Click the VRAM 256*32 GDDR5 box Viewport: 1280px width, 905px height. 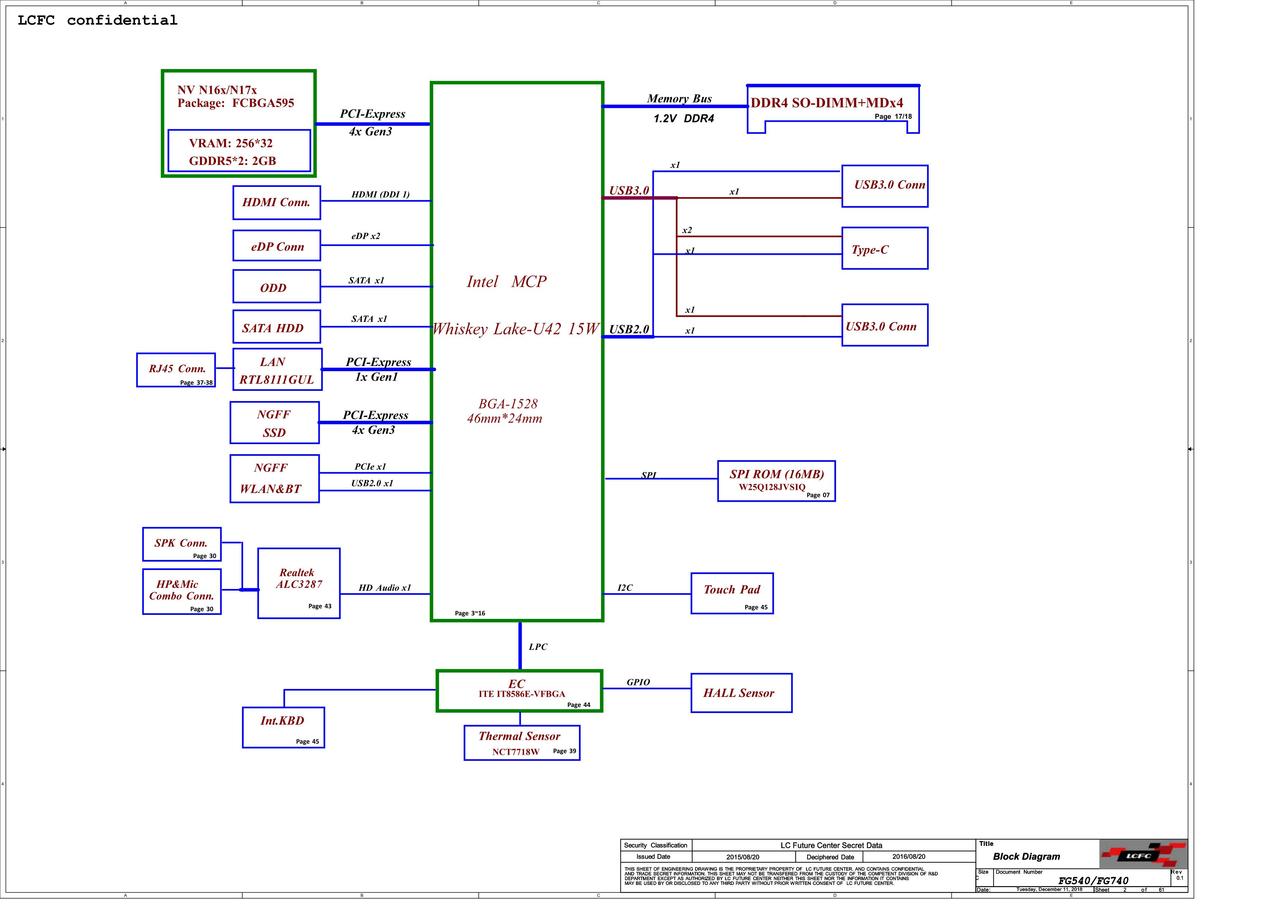coord(239,151)
